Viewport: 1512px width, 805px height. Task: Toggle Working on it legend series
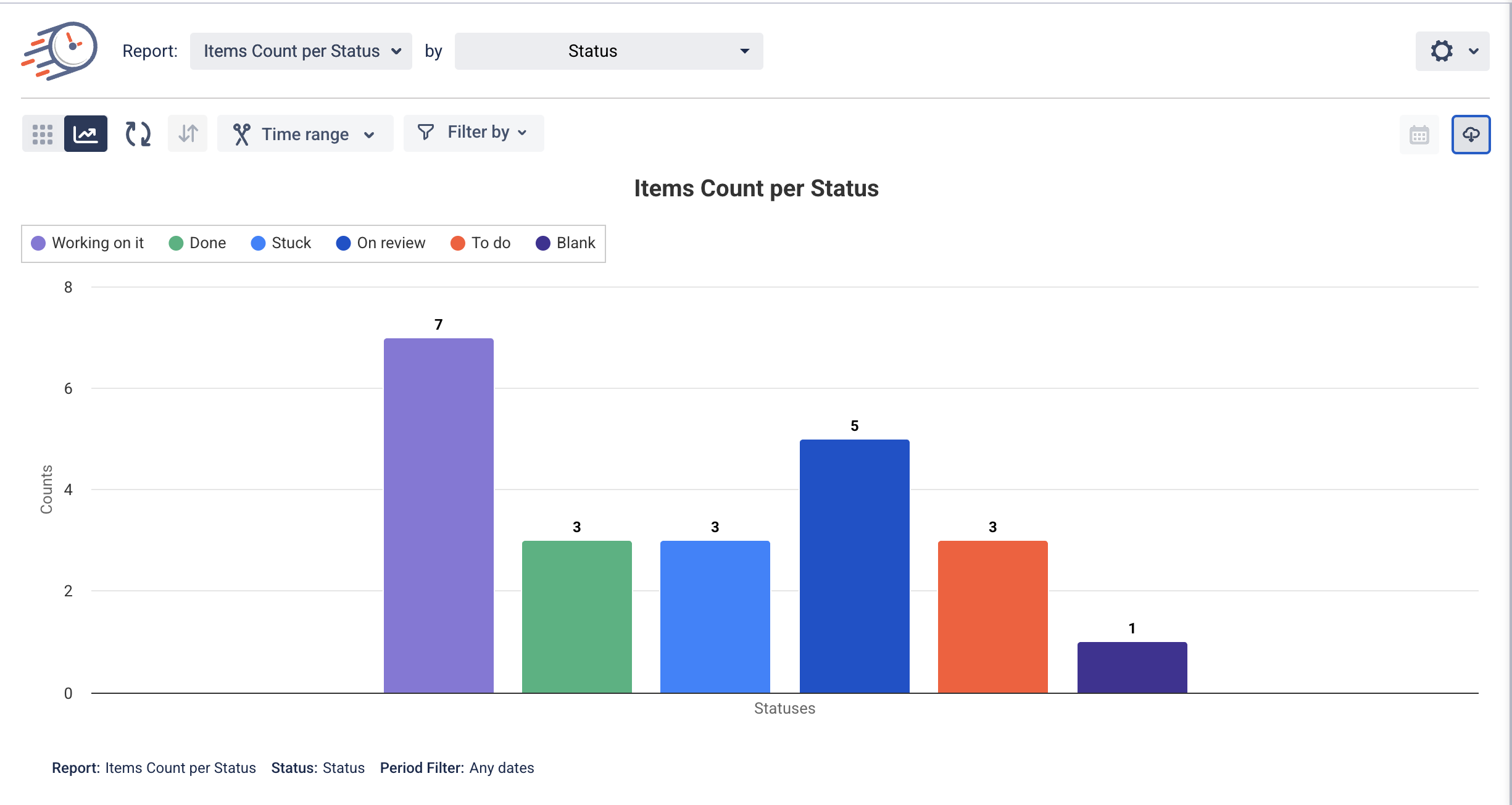coord(88,243)
